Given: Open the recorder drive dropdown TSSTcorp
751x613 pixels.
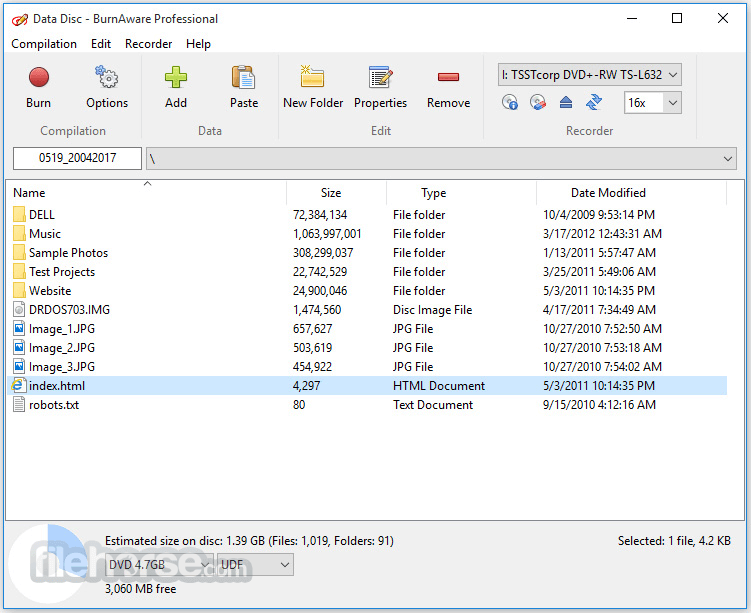Looking at the screenshot, I should [x=590, y=75].
